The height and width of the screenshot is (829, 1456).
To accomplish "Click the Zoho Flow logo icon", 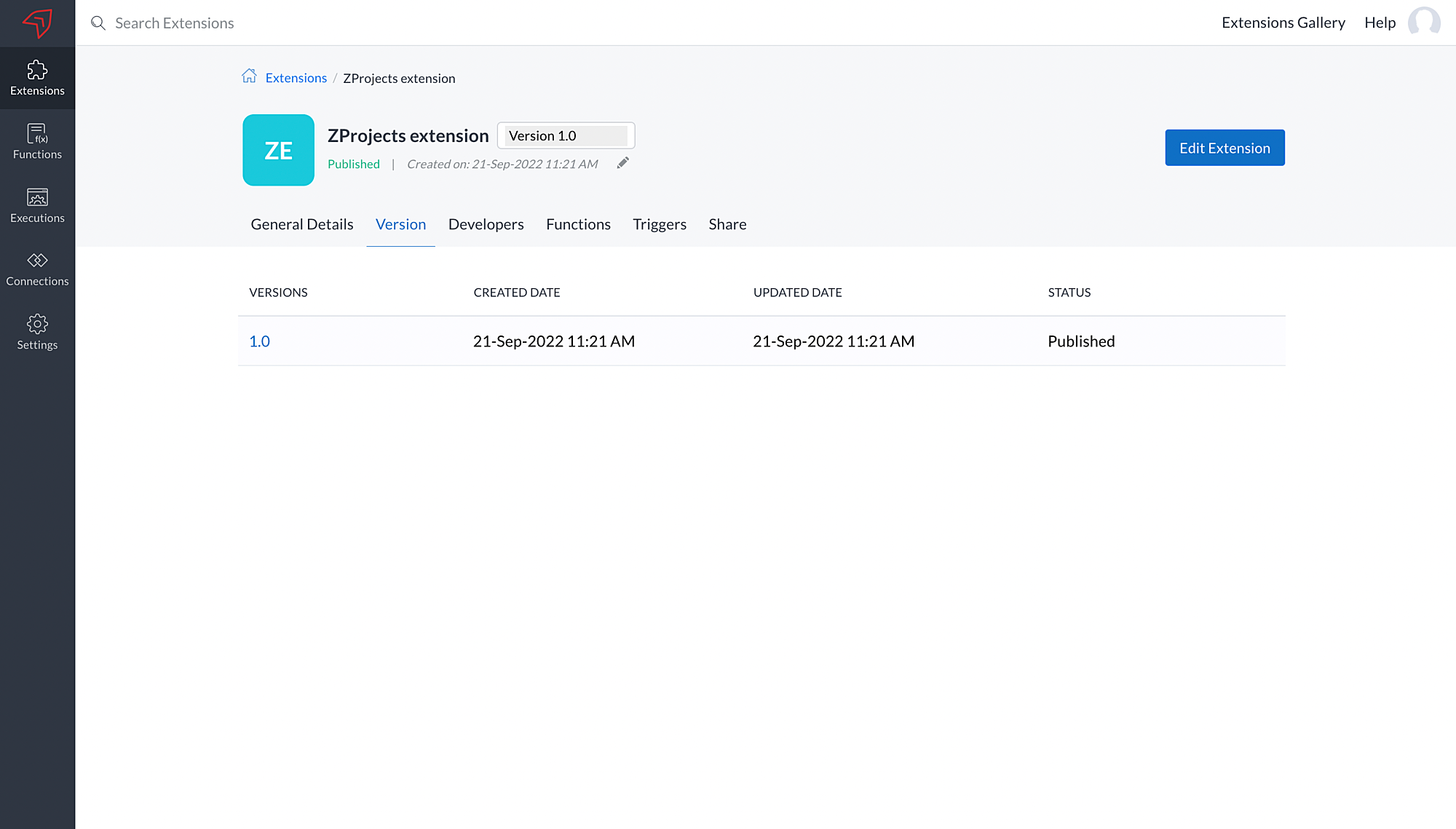I will point(37,23).
